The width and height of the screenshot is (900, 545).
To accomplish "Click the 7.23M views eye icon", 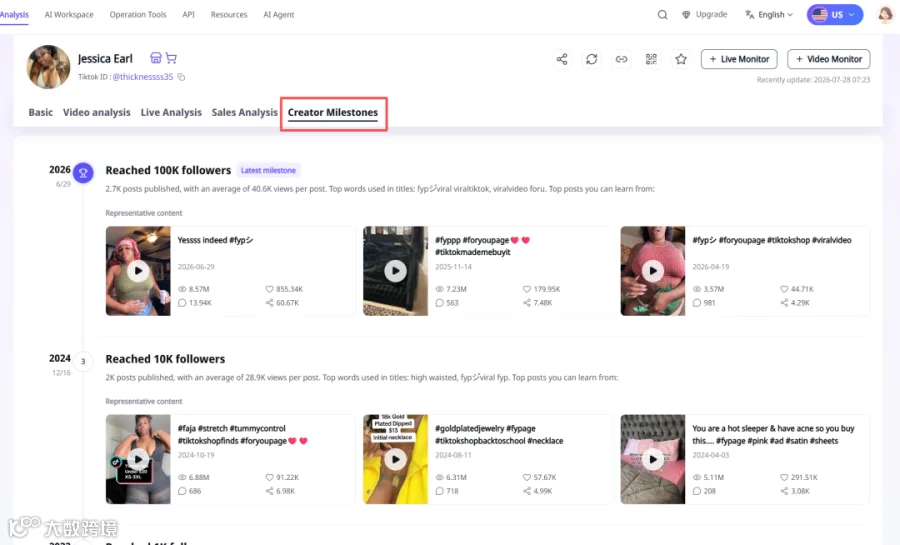I will pyautogui.click(x=440, y=289).
